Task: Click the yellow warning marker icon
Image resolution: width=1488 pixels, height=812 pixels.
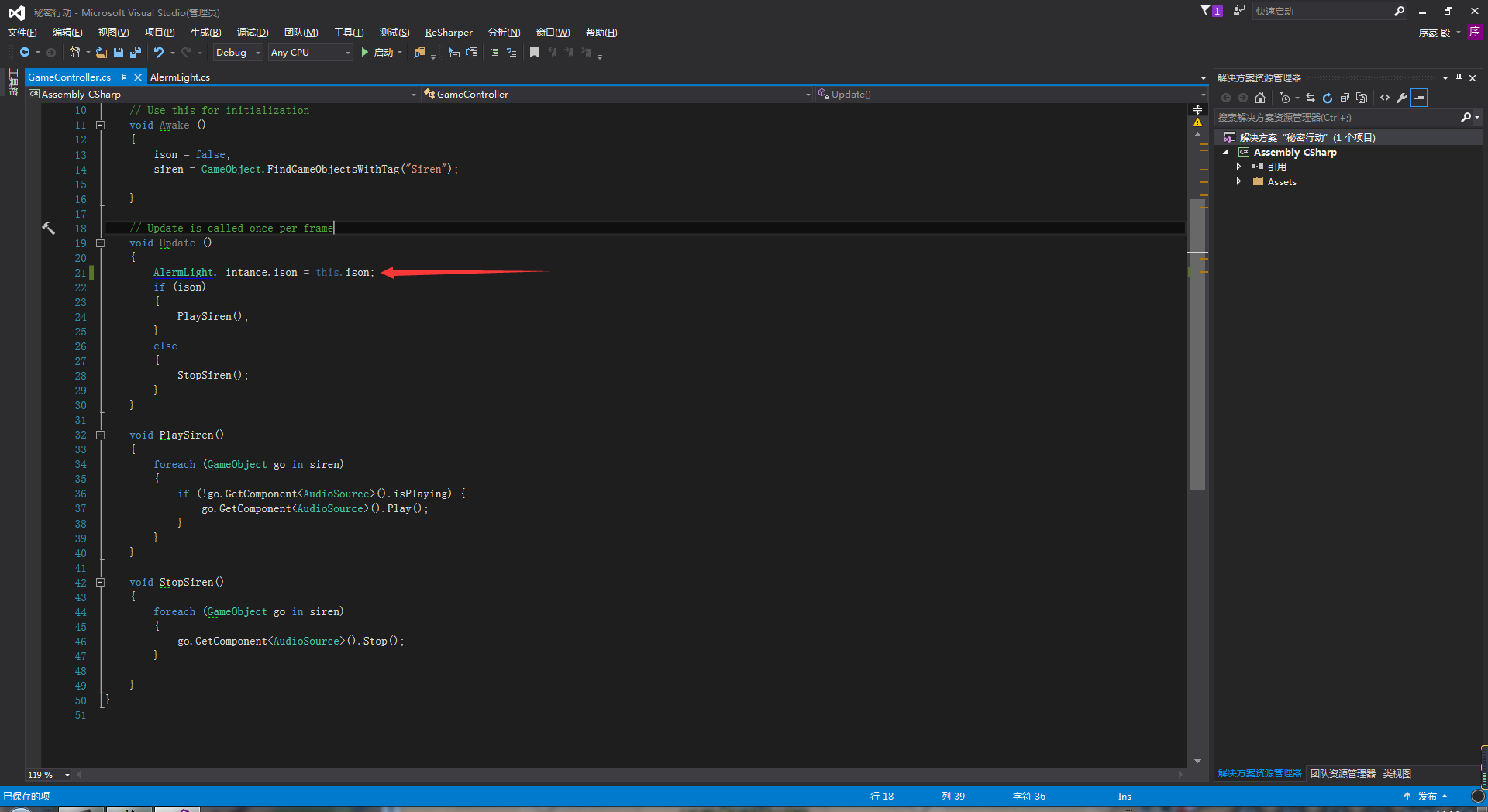Action: (1198, 122)
